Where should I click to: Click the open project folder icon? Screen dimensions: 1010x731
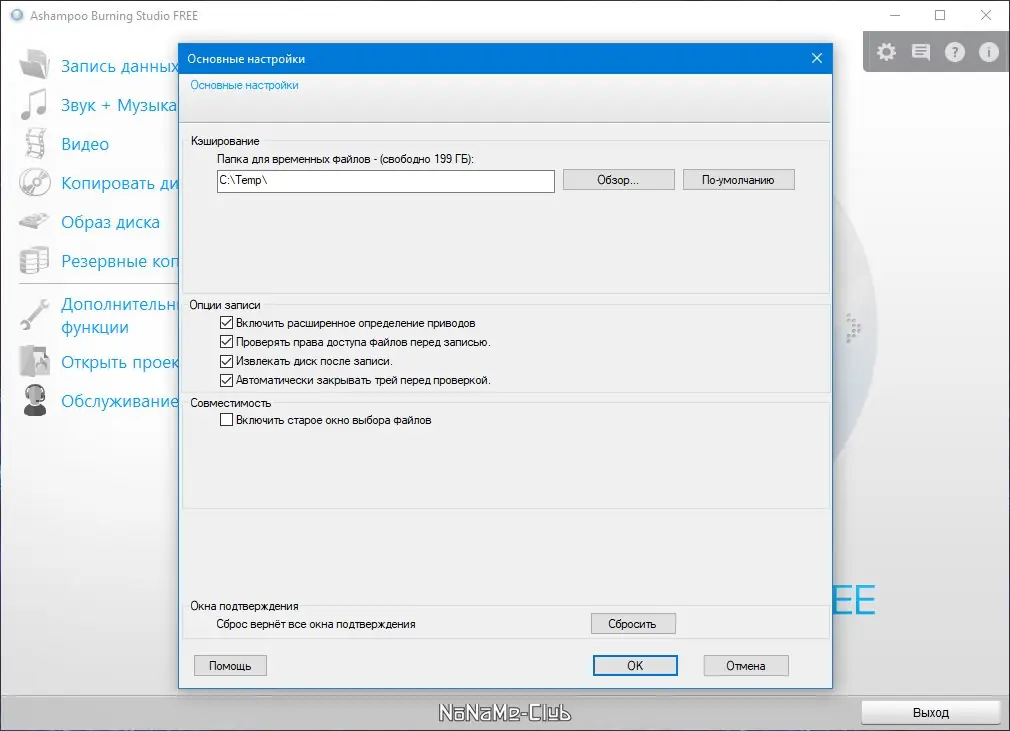34,361
